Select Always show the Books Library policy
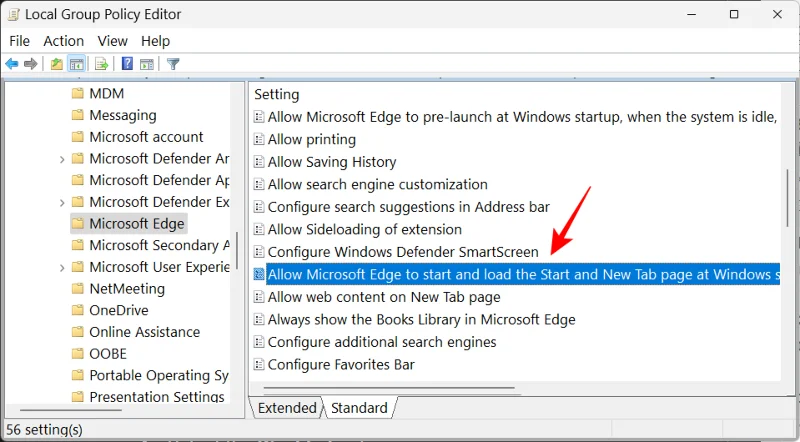The image size is (800, 442). click(421, 320)
